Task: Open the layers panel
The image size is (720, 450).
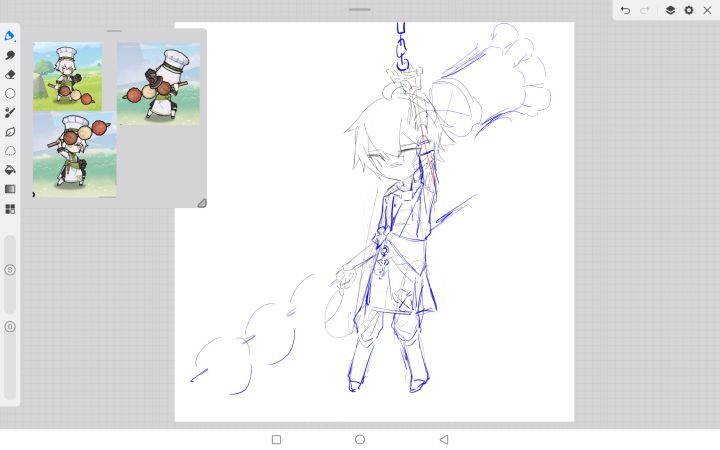Action: pyautogui.click(x=670, y=10)
